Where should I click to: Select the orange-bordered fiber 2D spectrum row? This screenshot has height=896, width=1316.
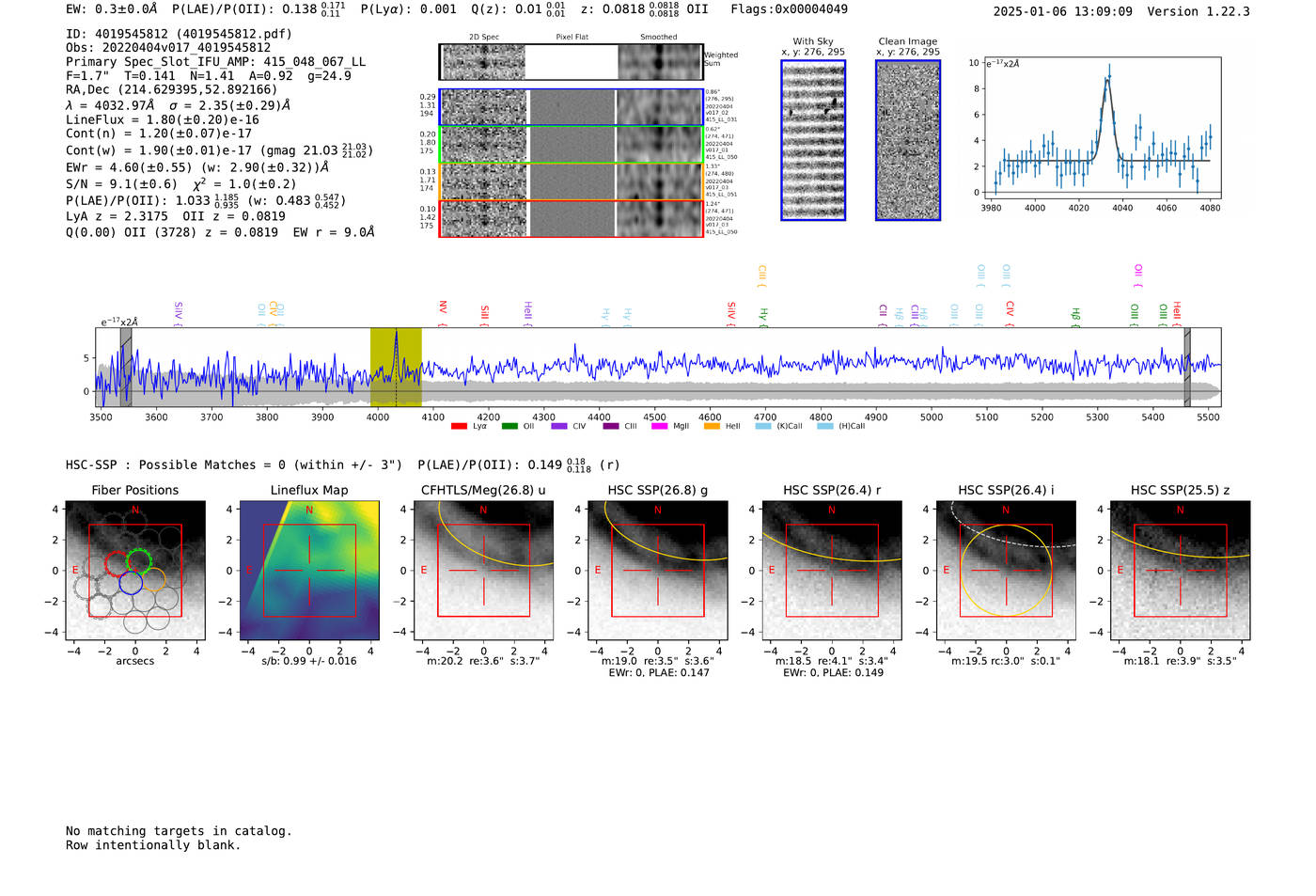(572, 181)
